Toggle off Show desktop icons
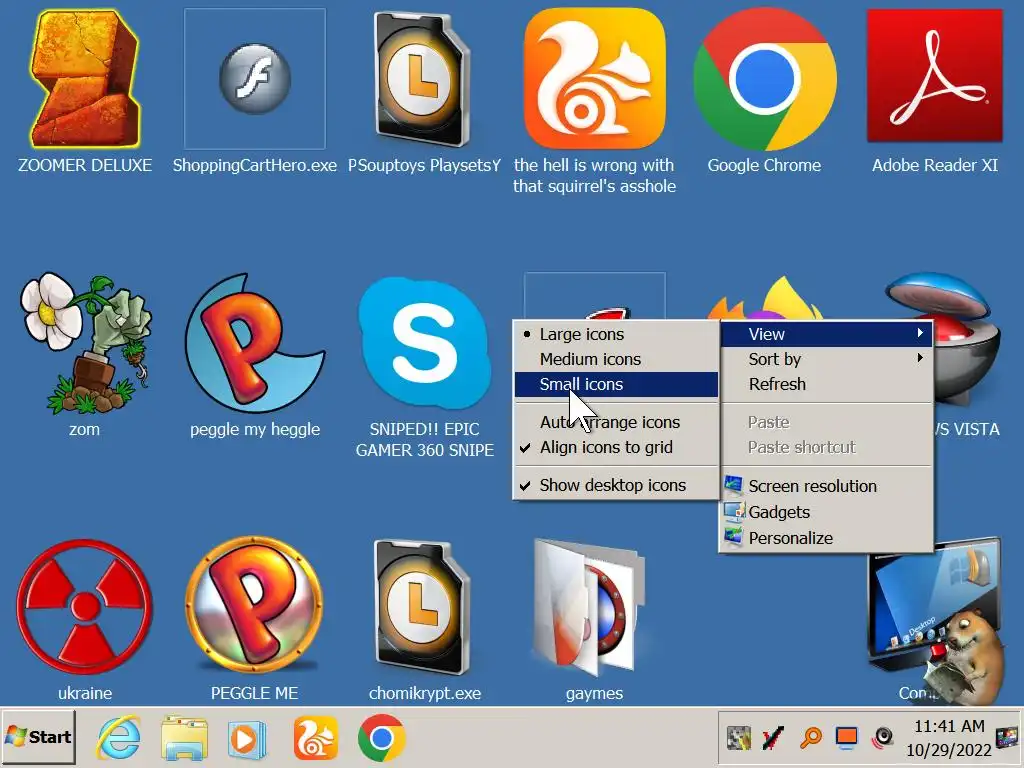Screen dimensions: 1024x768 click(x=616, y=485)
